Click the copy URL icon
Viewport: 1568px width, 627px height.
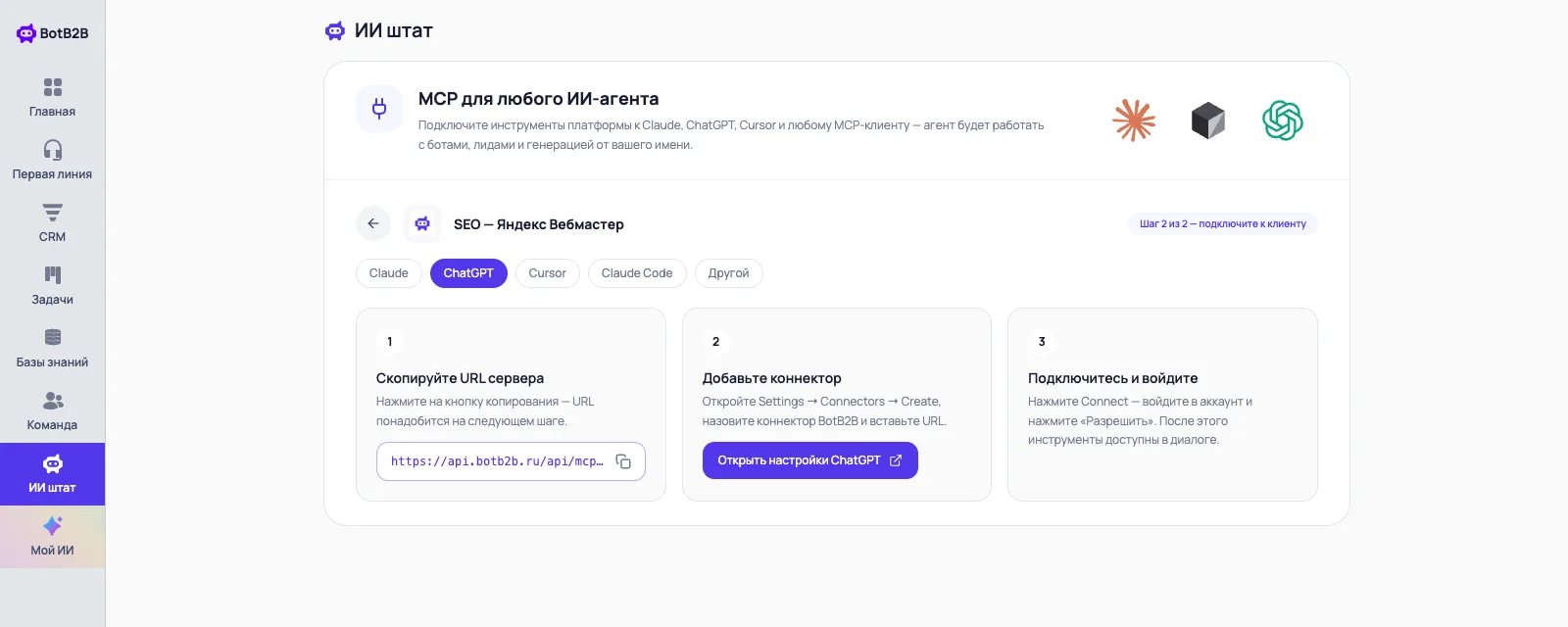[x=623, y=461]
